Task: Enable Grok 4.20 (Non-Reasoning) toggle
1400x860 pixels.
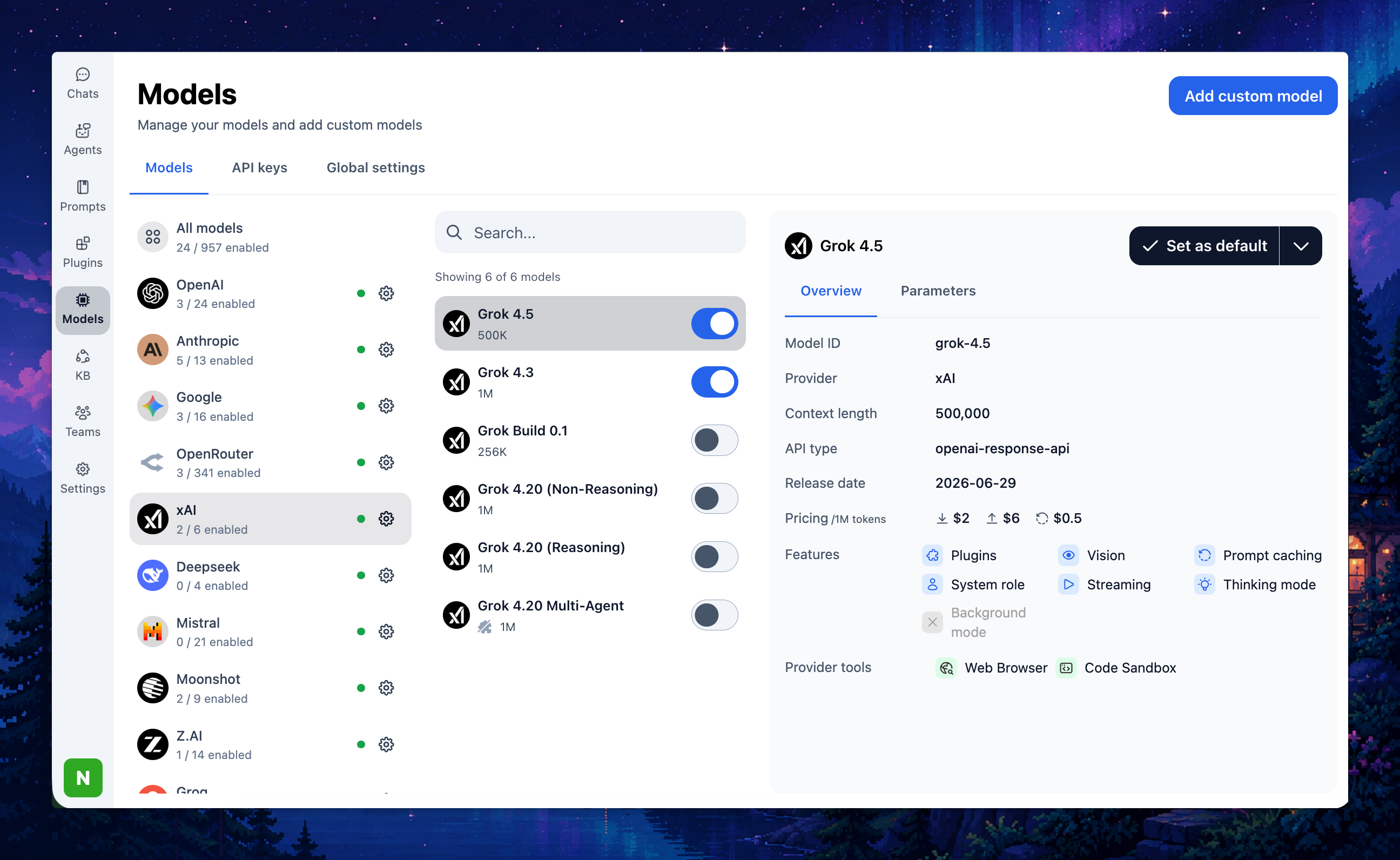Action: point(714,499)
